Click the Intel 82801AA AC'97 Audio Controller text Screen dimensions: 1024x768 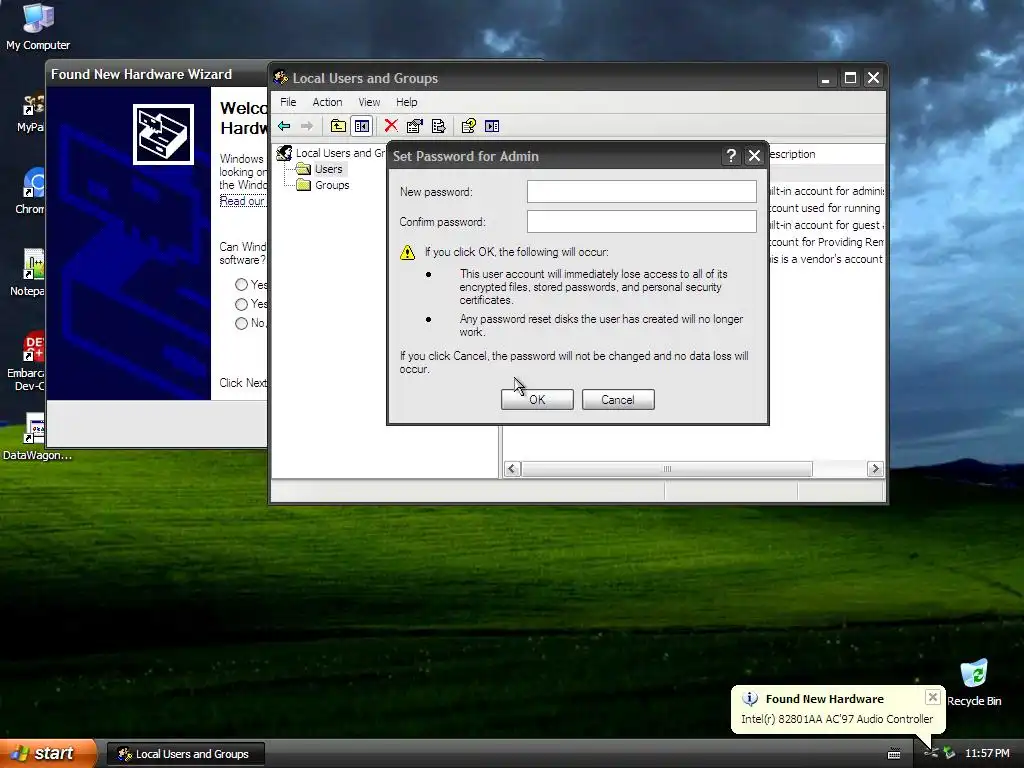[x=837, y=719]
